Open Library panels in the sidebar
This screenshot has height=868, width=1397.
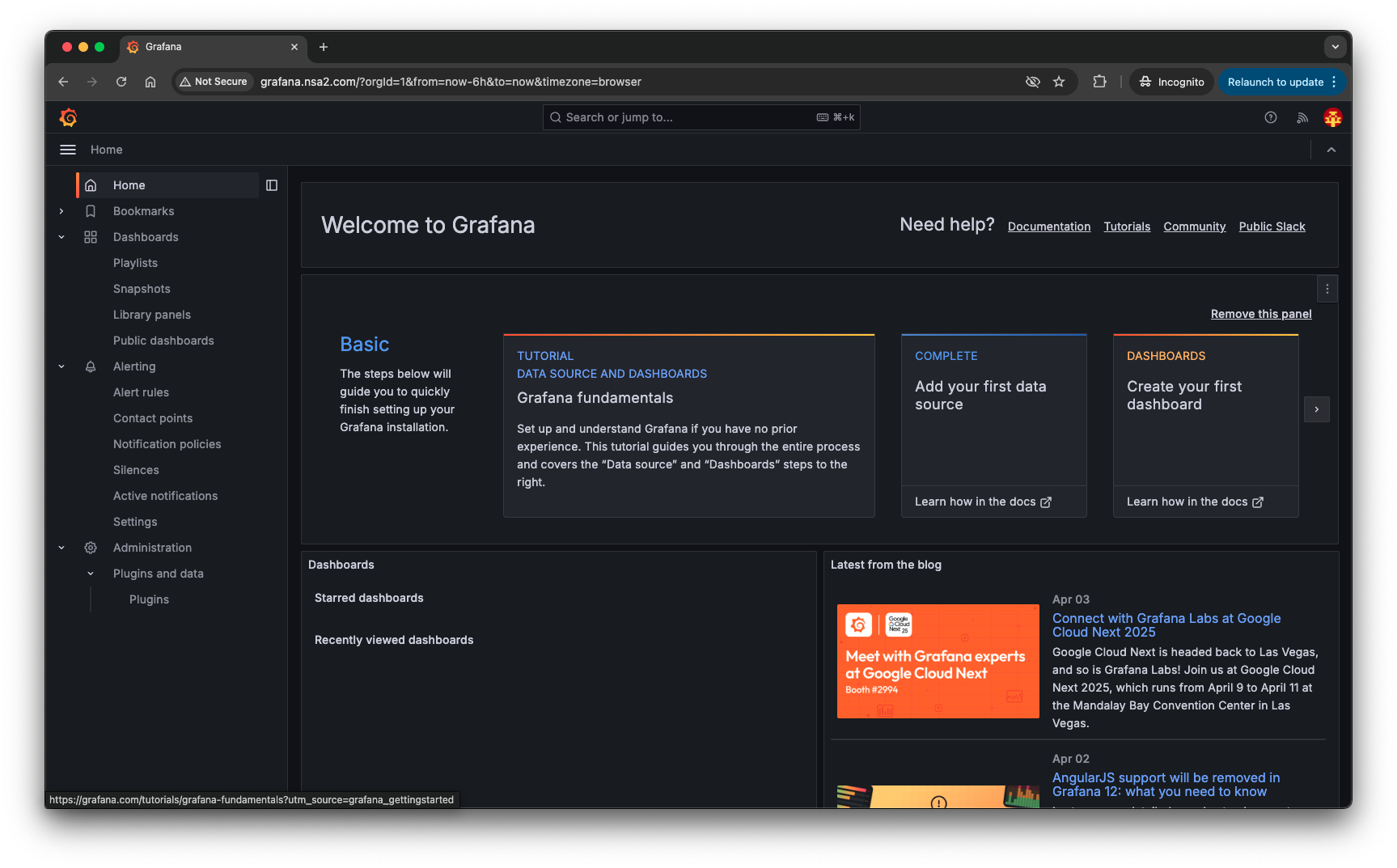[x=152, y=315]
